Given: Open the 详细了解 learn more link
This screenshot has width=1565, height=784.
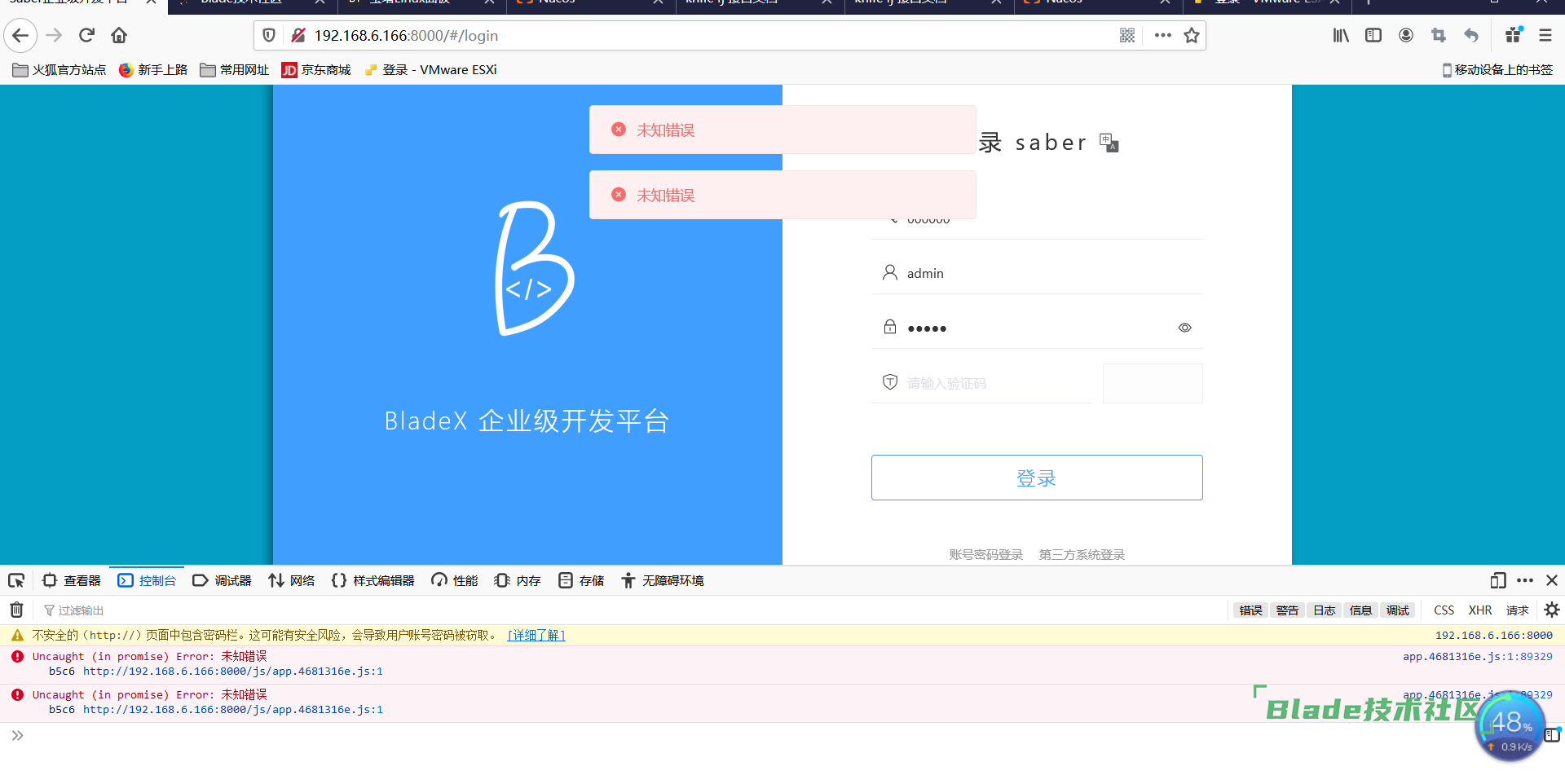Looking at the screenshot, I should point(536,636).
